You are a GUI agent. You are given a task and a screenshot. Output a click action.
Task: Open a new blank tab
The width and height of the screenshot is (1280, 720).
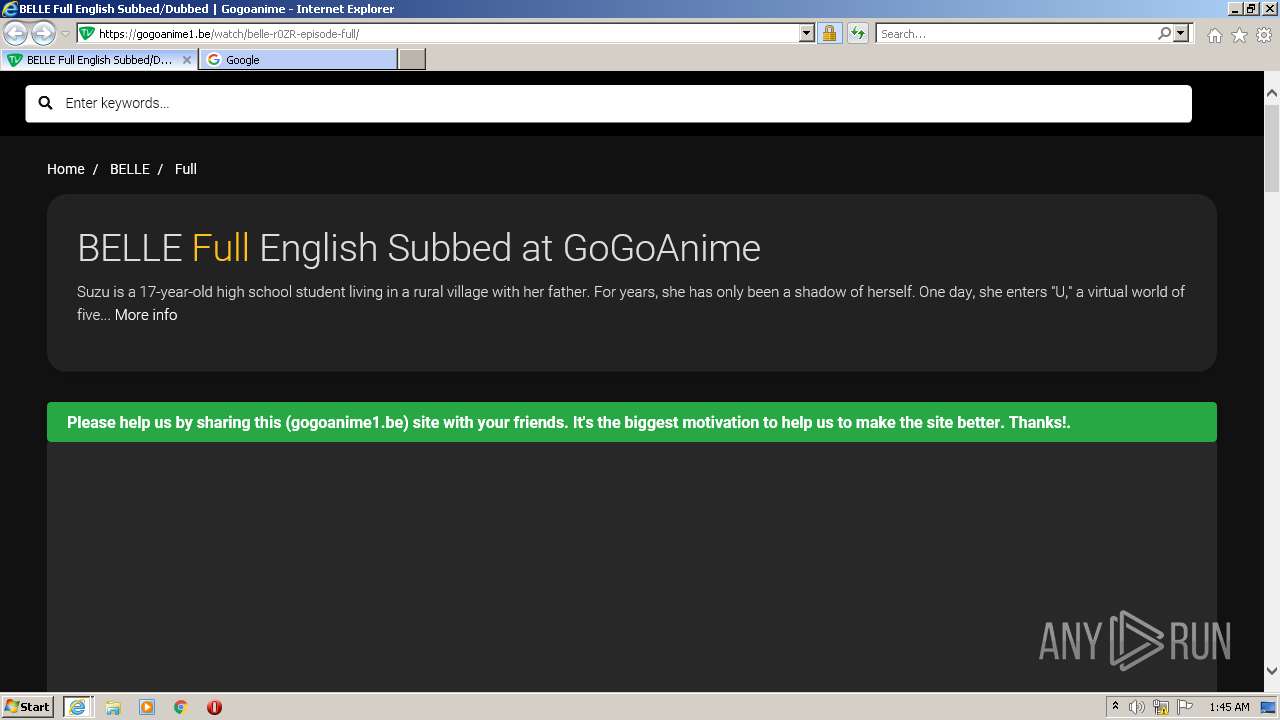tap(412, 60)
